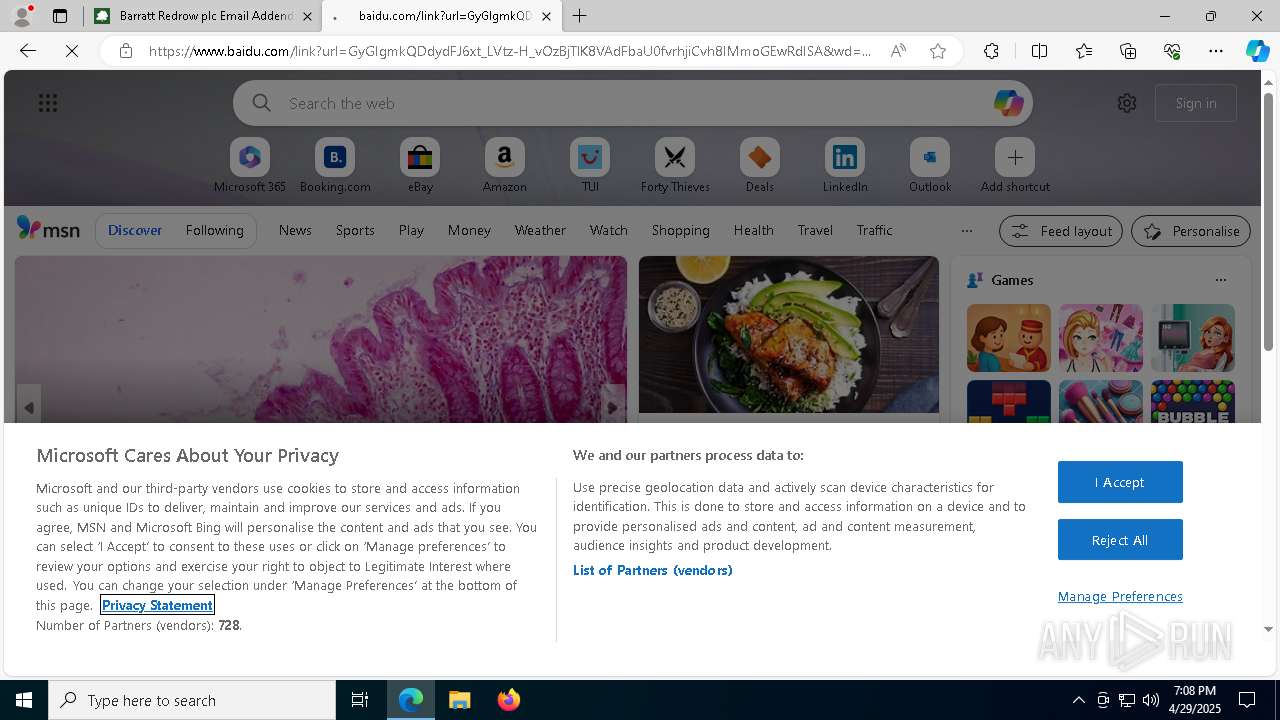Open the Windows Start menu
This screenshot has height=720, width=1280.
tap(24, 700)
